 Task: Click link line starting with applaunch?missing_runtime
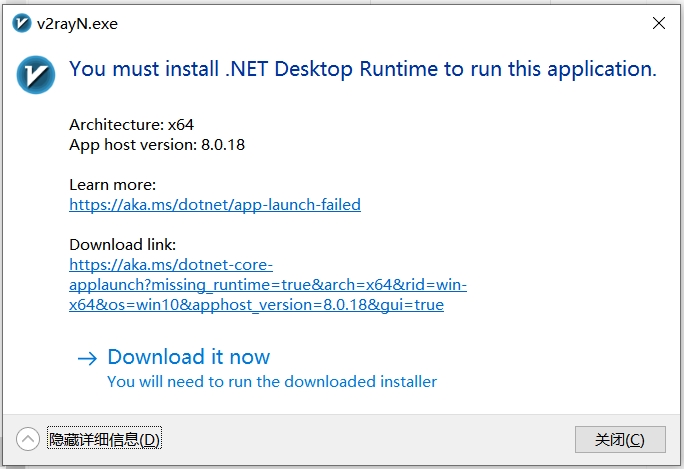pyautogui.click(x=267, y=285)
